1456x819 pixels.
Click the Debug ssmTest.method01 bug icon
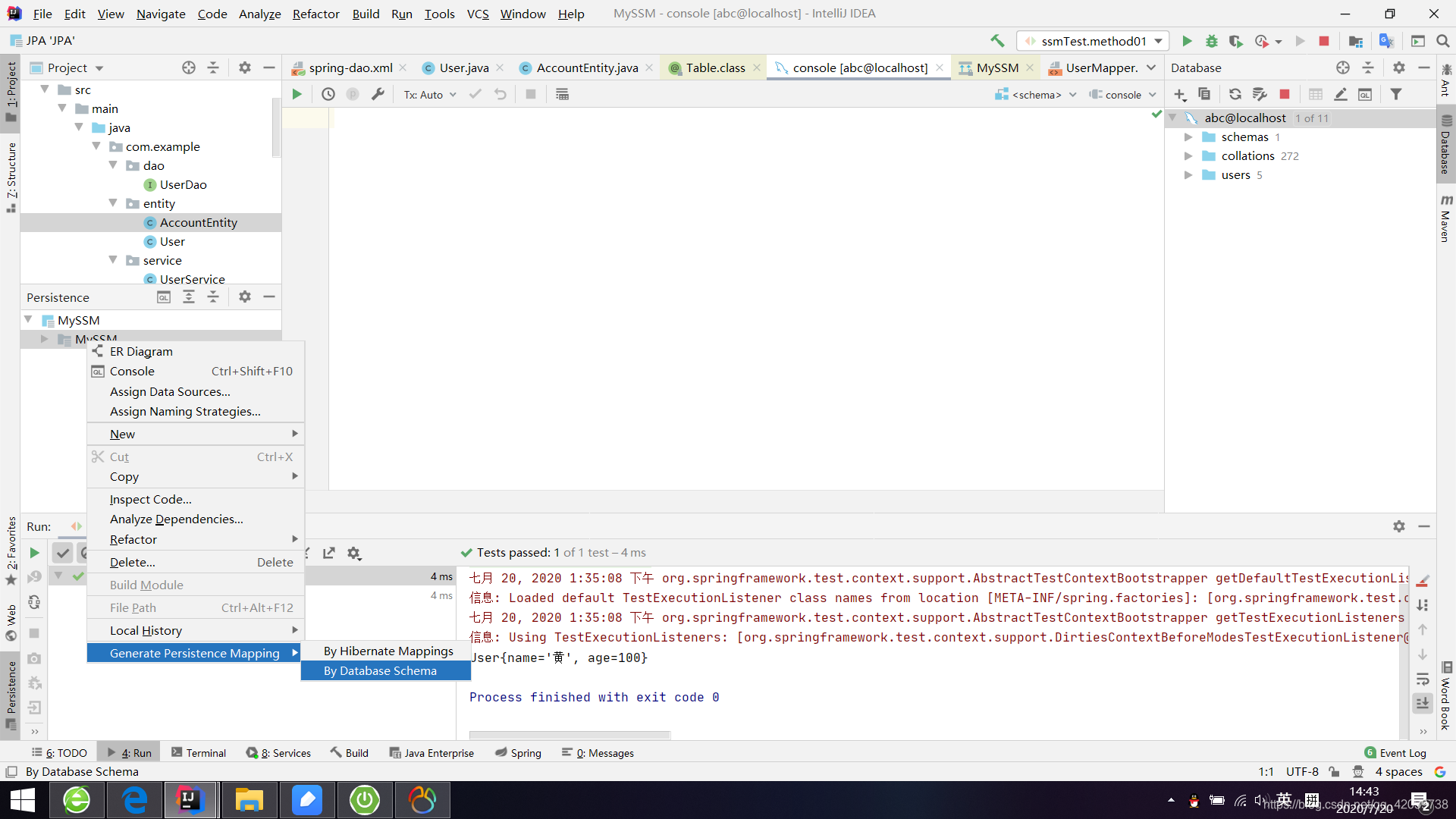(x=1212, y=41)
